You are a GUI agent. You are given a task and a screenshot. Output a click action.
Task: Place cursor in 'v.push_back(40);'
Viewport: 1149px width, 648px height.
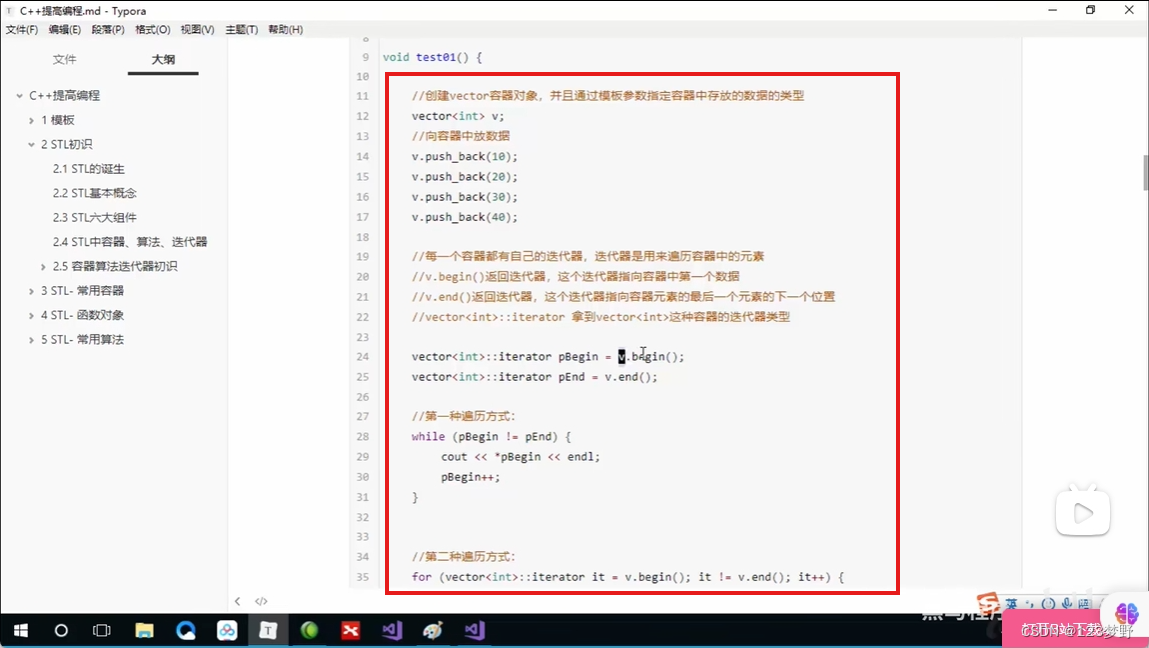pyautogui.click(x=465, y=217)
